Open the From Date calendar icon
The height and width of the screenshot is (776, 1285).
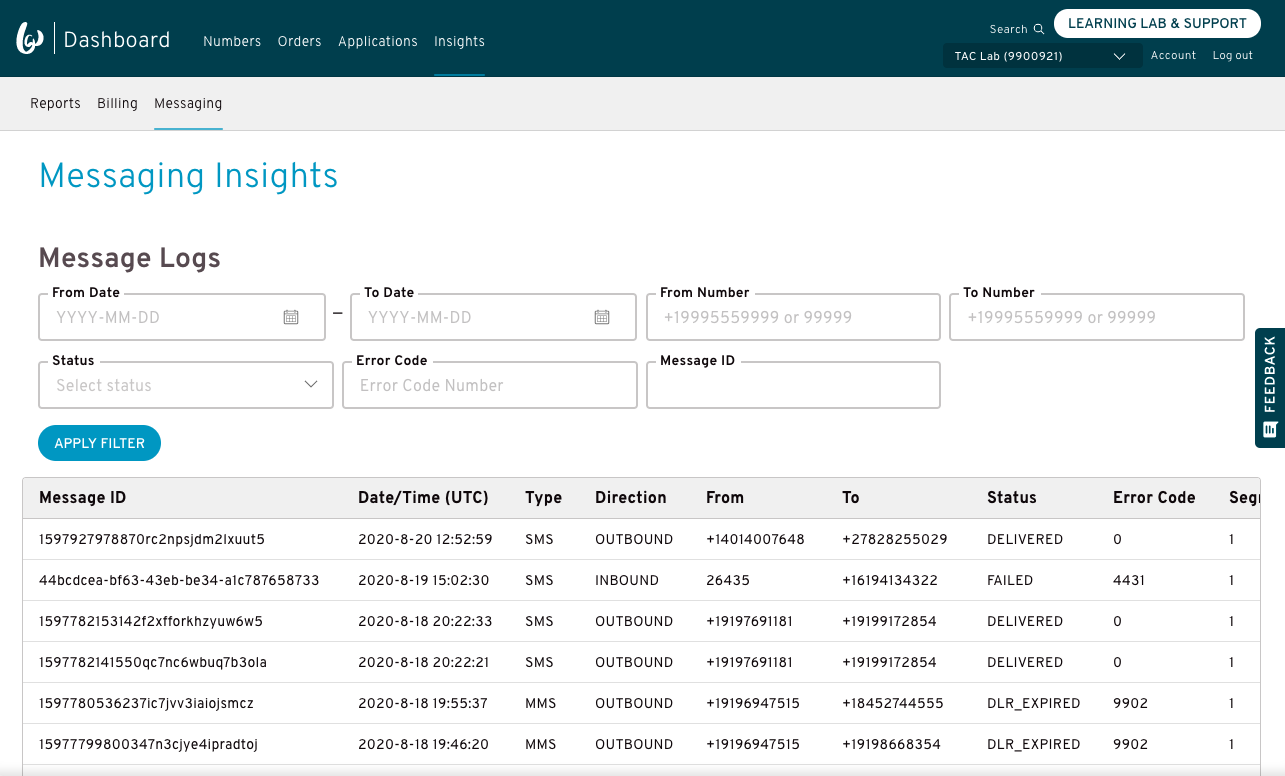tap(291, 317)
